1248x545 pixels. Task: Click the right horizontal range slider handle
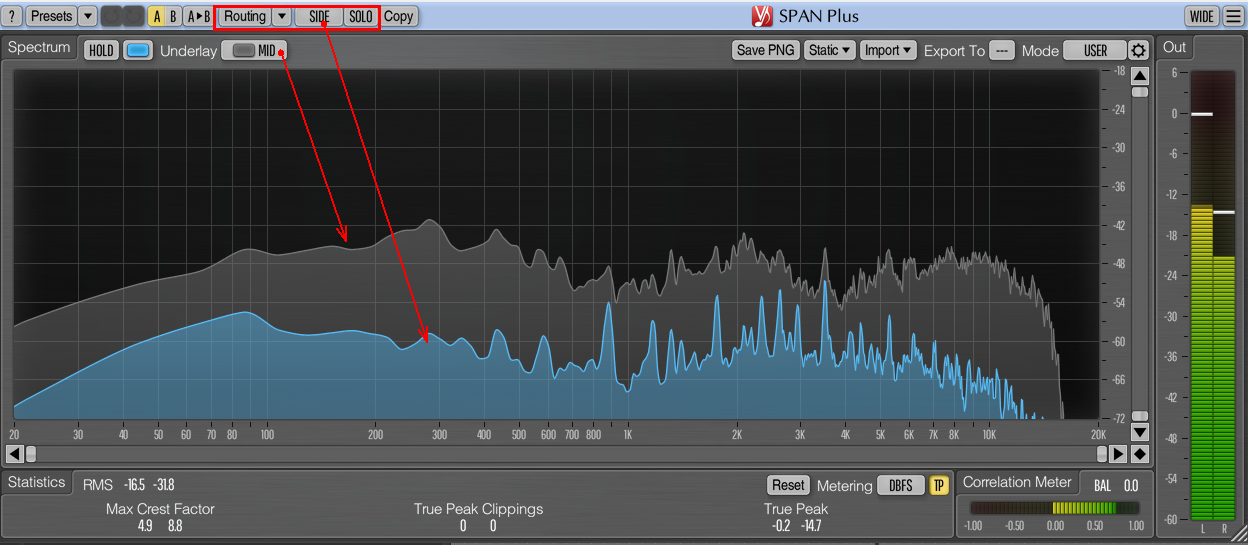1102,454
